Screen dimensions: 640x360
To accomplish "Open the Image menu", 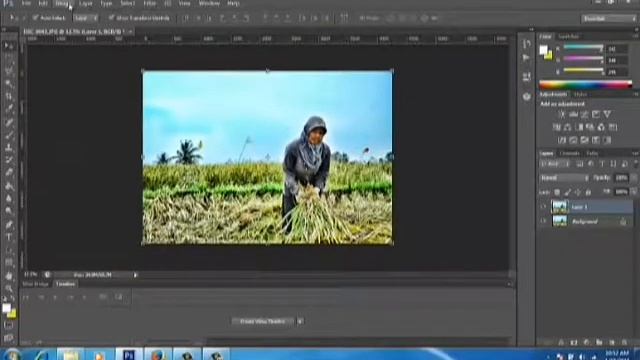I will pyautogui.click(x=62, y=3).
